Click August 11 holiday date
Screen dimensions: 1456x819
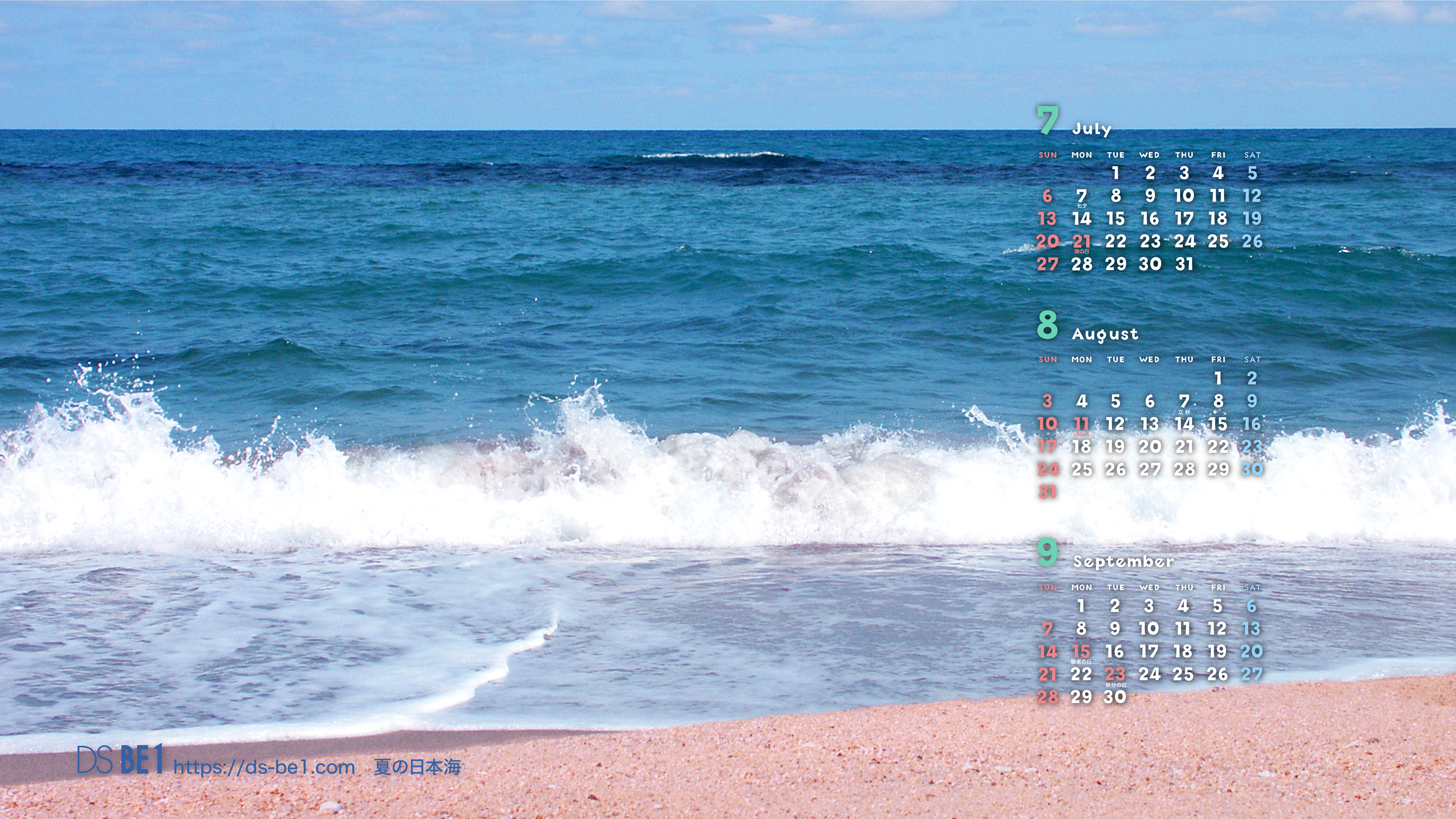1081,424
